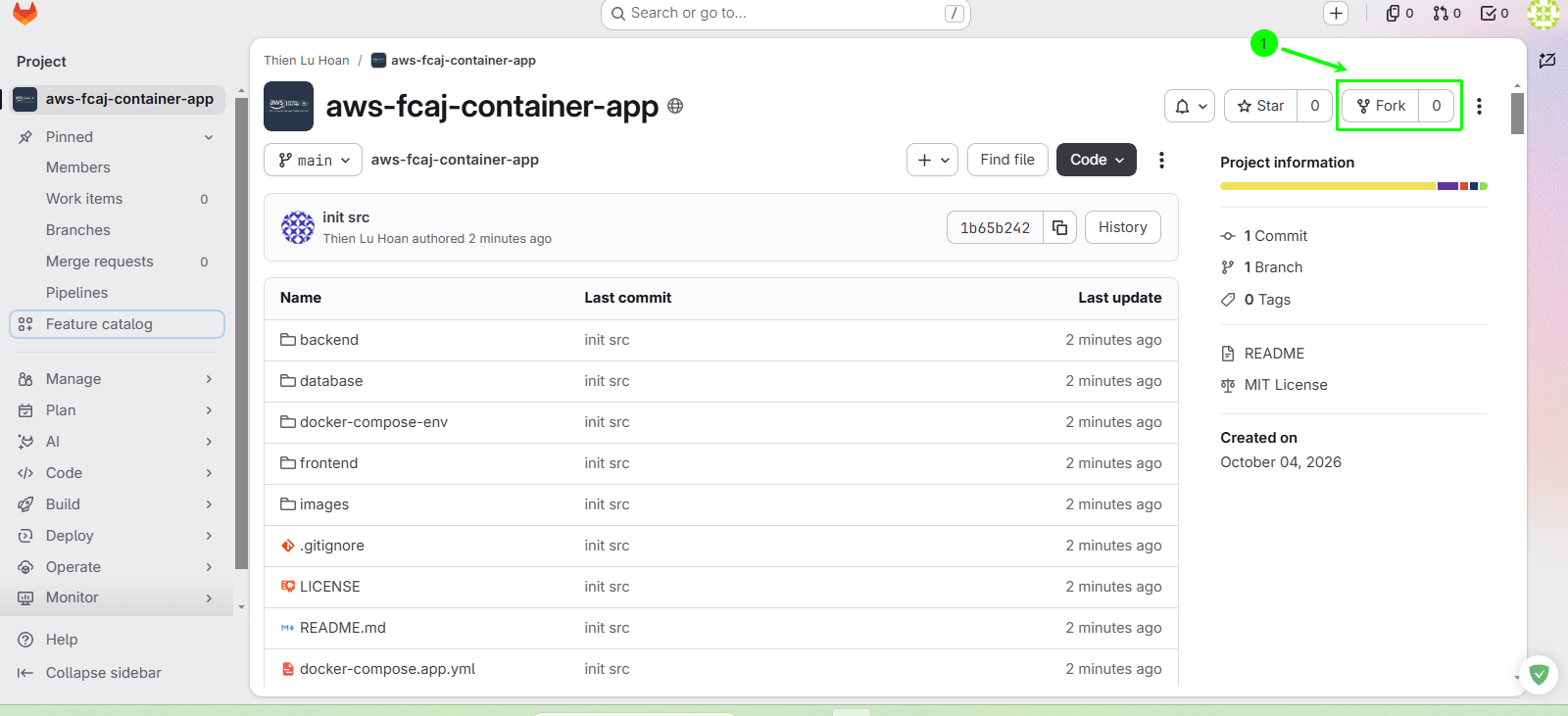Expand the Deploy sidebar section
The height and width of the screenshot is (716, 1568).
pyautogui.click(x=117, y=536)
